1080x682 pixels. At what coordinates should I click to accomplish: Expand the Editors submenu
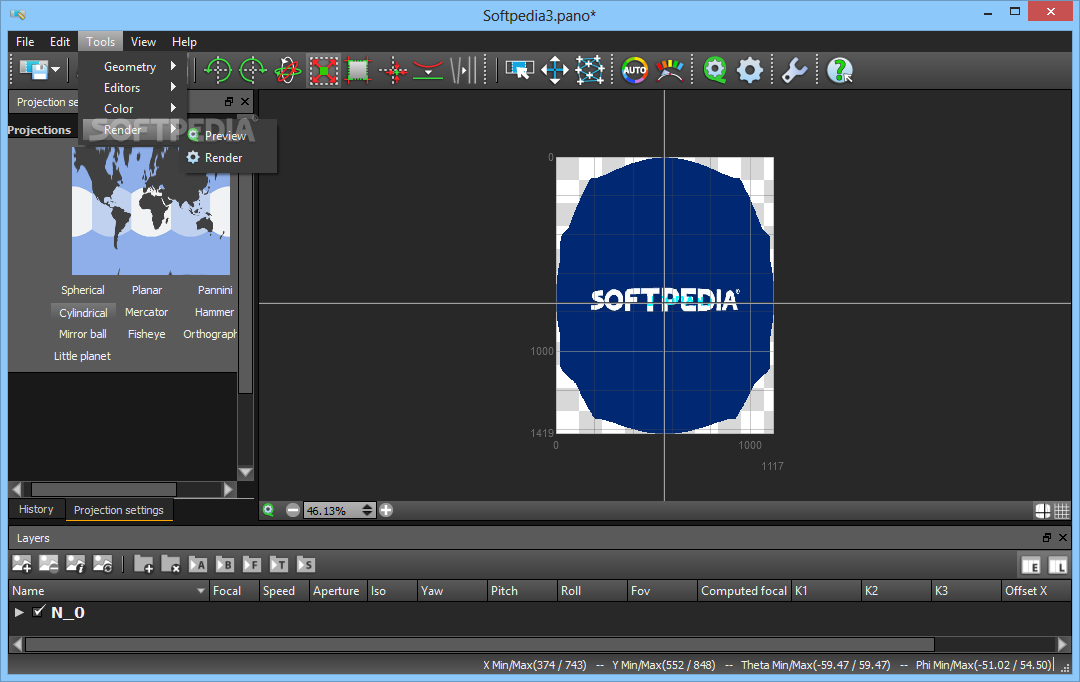pyautogui.click(x=135, y=87)
